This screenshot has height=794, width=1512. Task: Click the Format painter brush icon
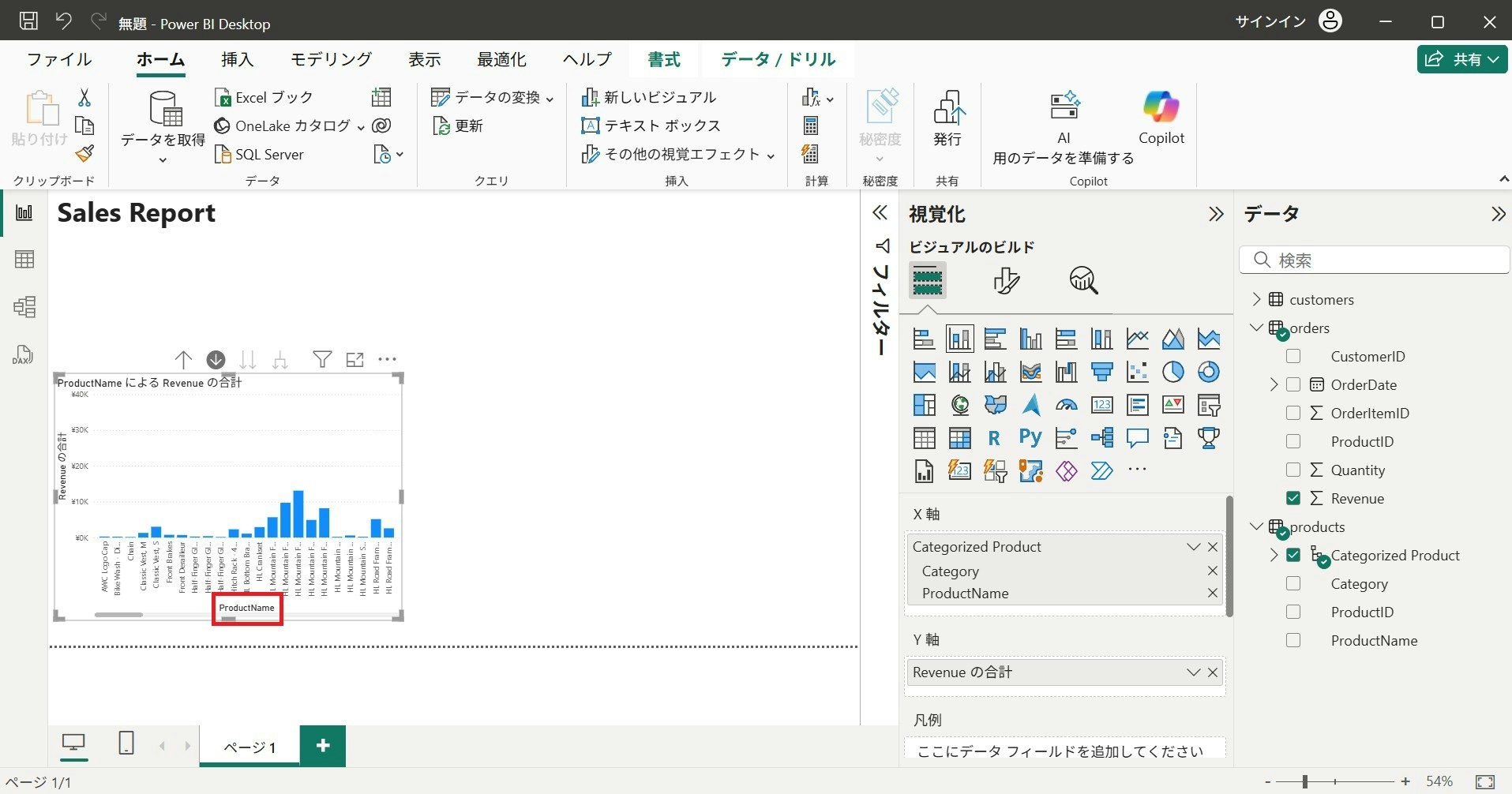(84, 154)
